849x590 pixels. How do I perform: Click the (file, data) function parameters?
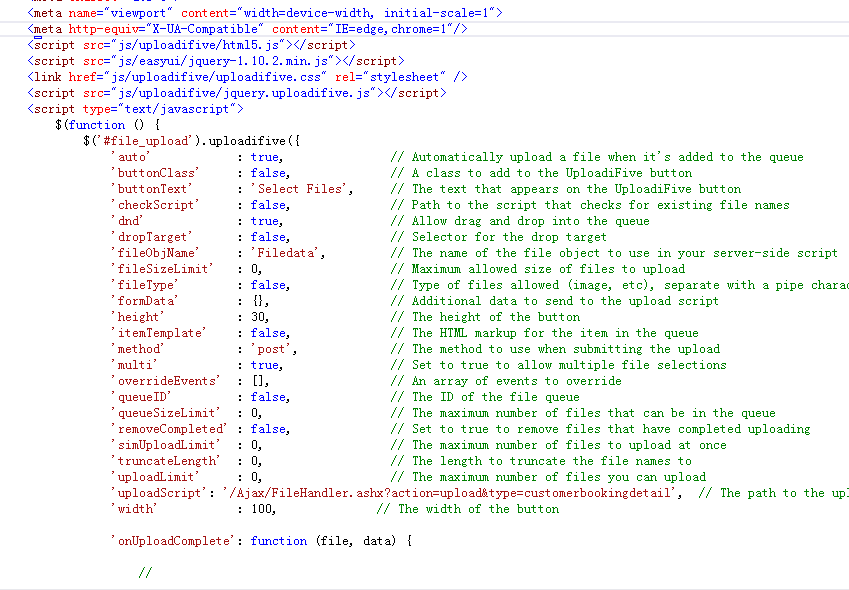tap(356, 541)
